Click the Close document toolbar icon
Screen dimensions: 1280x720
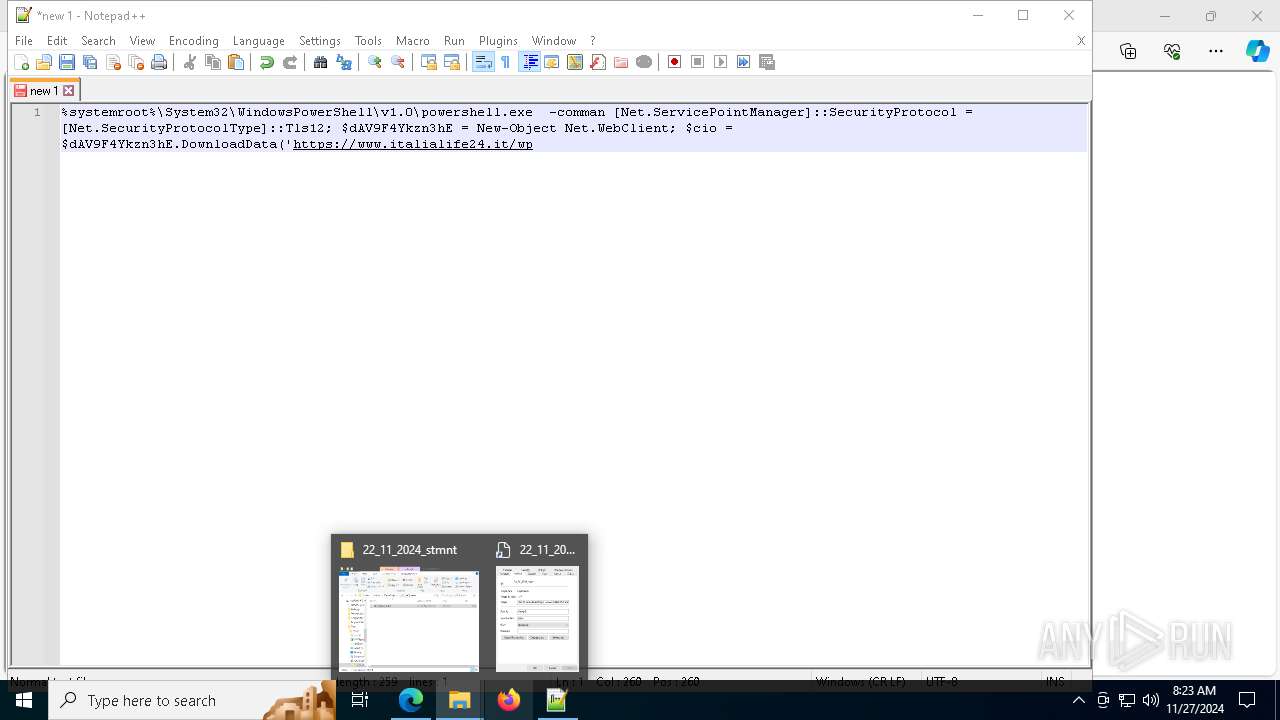[113, 62]
